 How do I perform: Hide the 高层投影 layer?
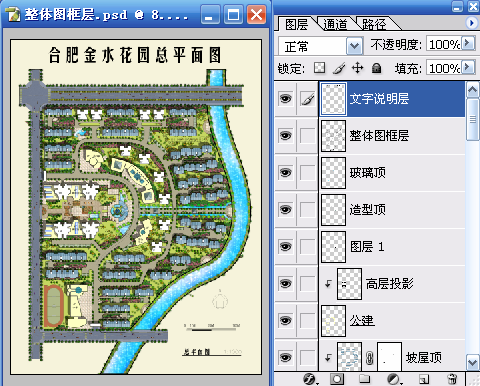pyautogui.click(x=285, y=284)
